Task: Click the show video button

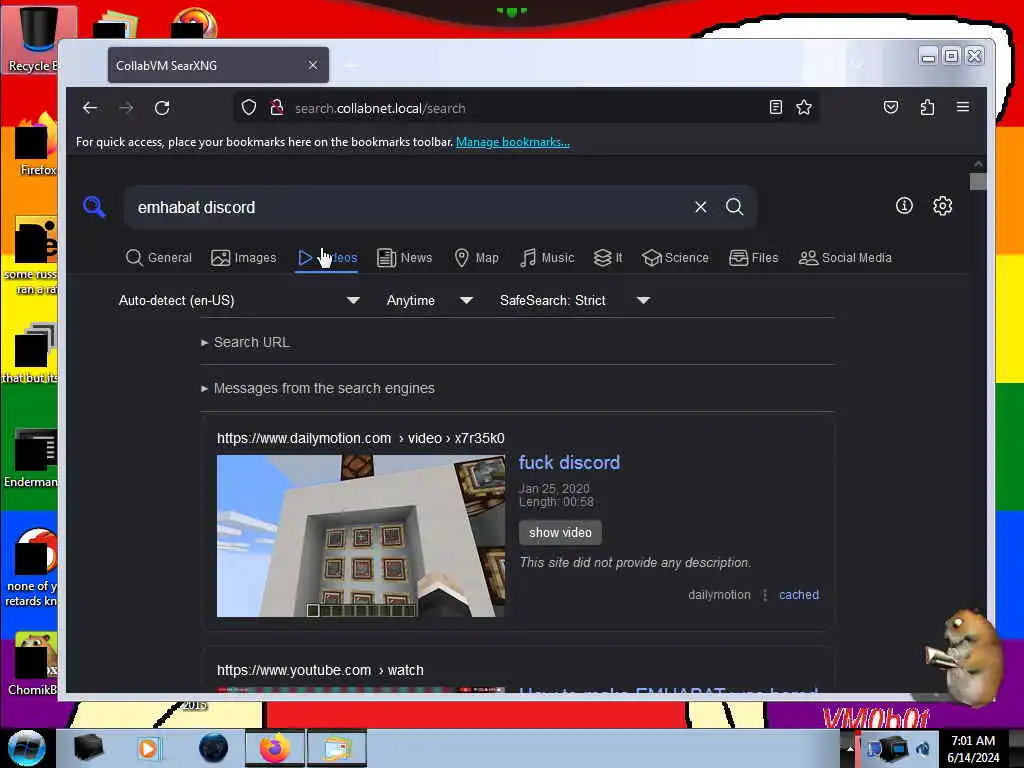Action: pyautogui.click(x=560, y=532)
